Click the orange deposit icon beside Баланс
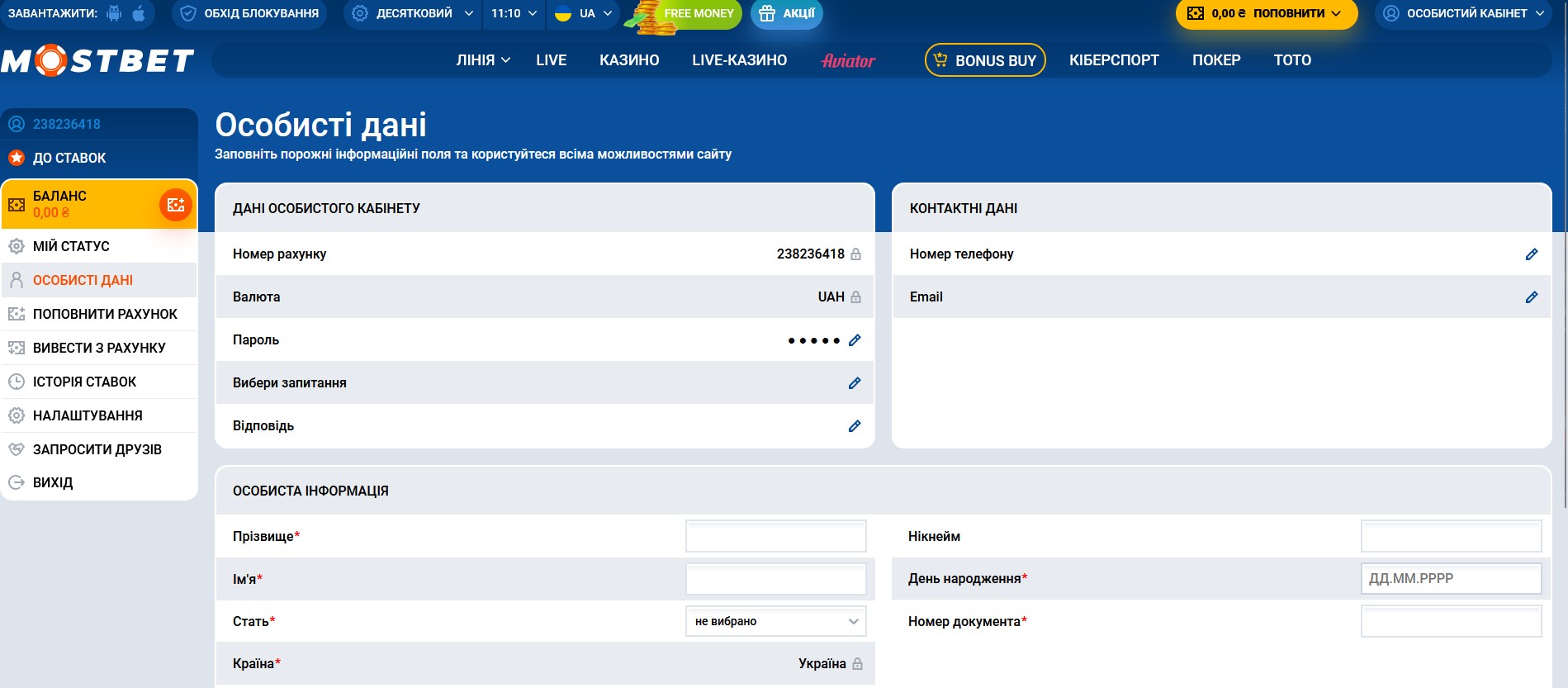Viewport: 1568px width, 688px height. 175,205
